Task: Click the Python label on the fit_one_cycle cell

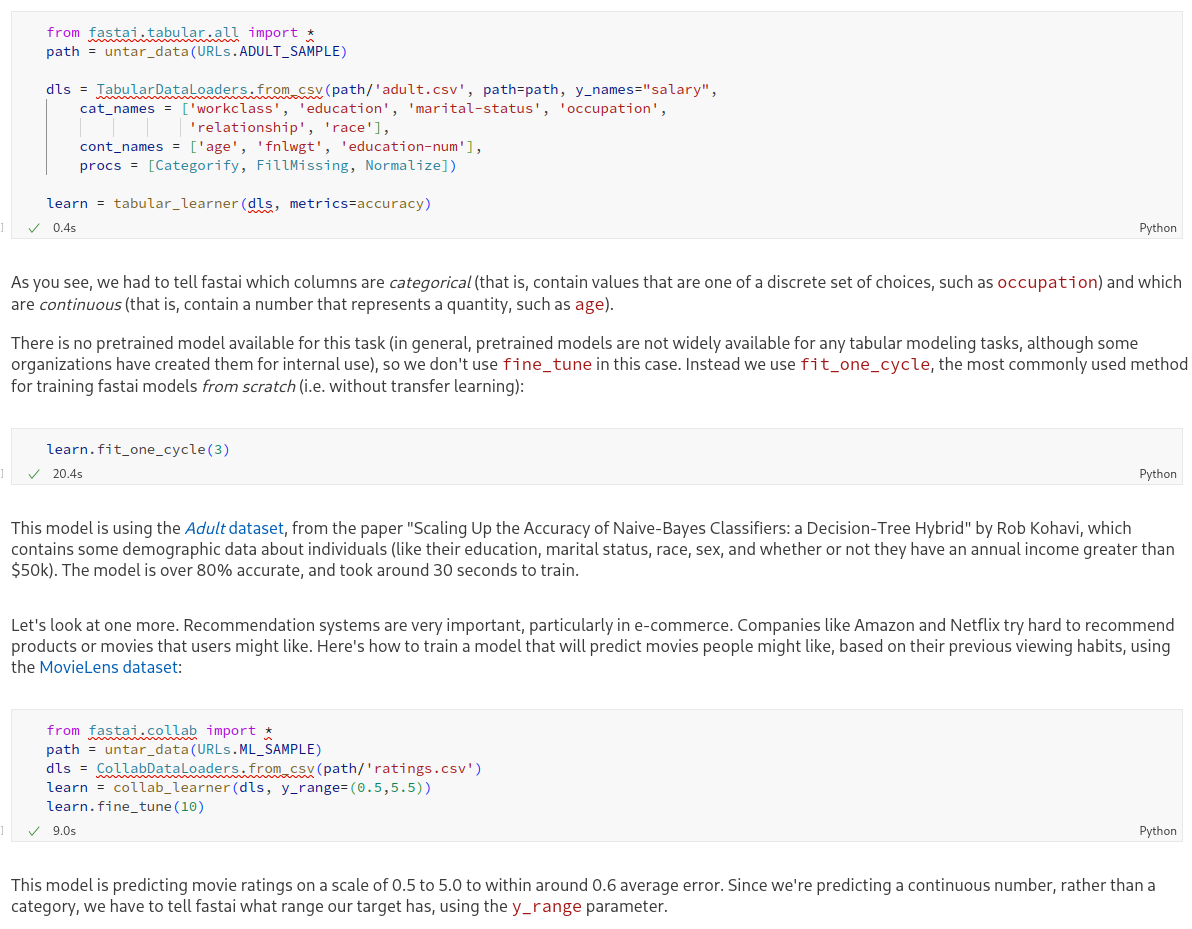Action: [x=1157, y=473]
